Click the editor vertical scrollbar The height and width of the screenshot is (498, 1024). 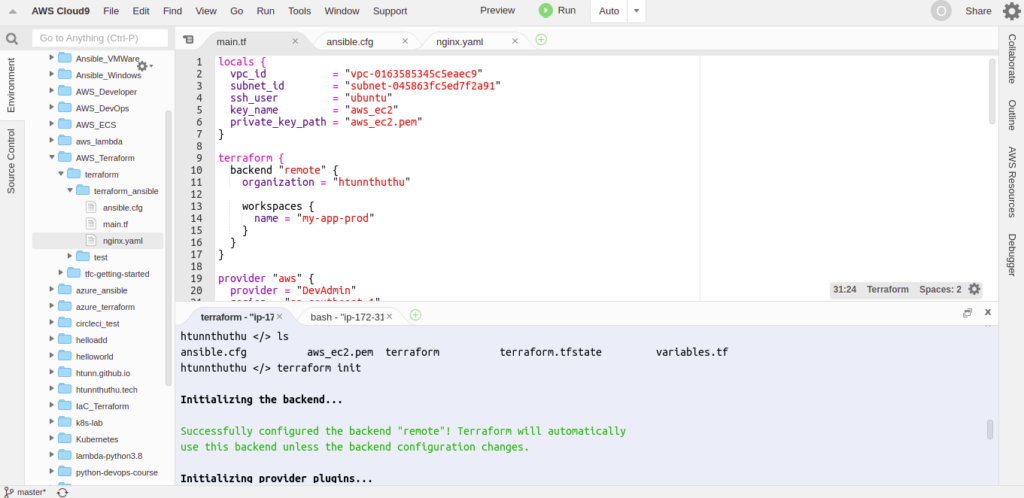click(992, 91)
